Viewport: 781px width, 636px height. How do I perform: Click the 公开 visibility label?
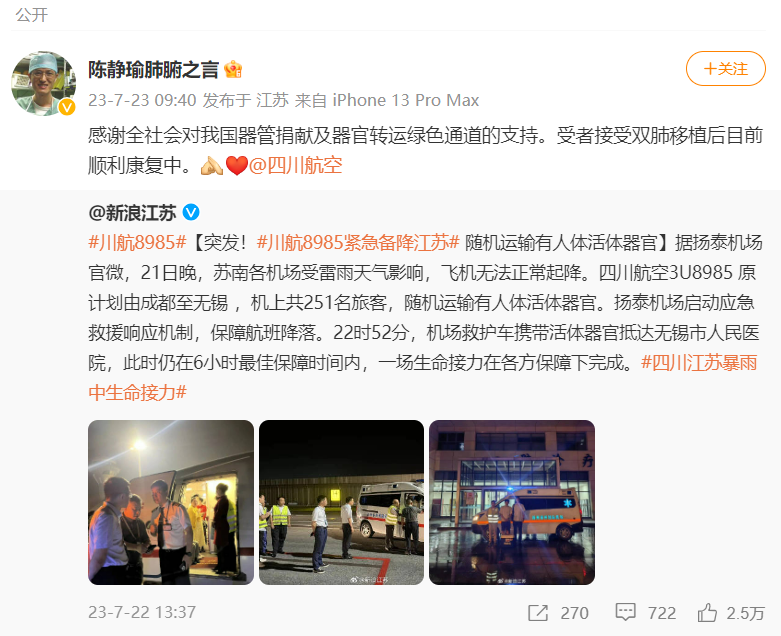coord(32,15)
